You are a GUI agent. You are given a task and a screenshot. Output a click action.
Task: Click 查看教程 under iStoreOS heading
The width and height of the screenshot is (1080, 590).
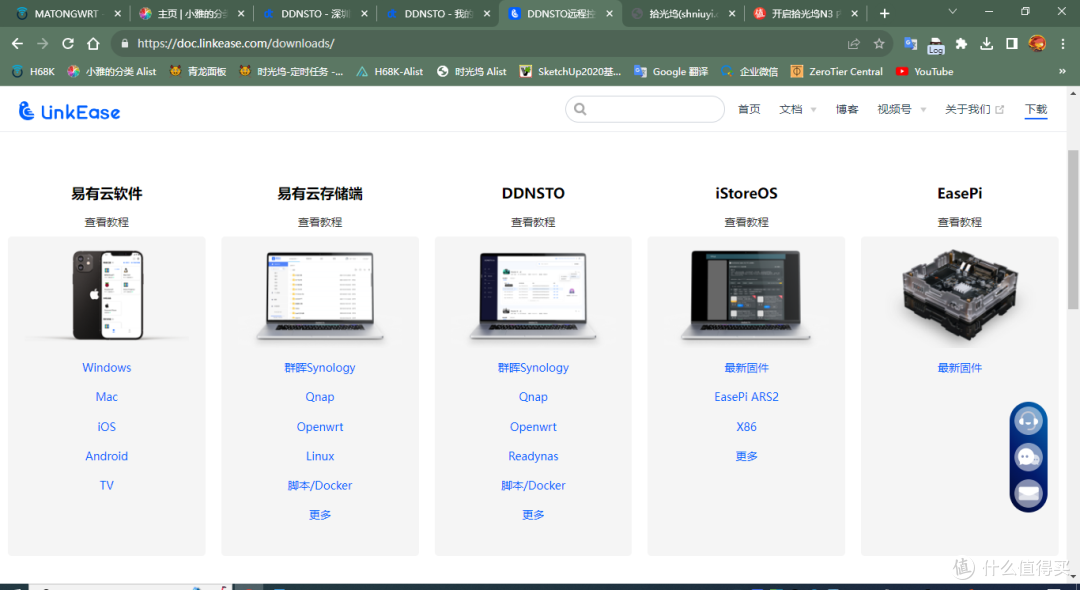[x=747, y=222]
